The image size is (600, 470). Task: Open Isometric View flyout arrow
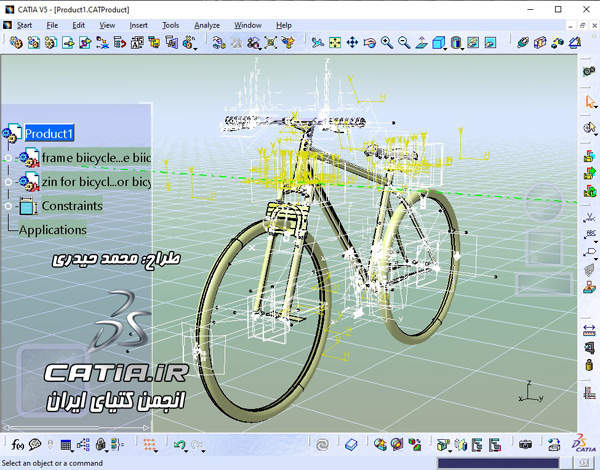click(x=445, y=49)
